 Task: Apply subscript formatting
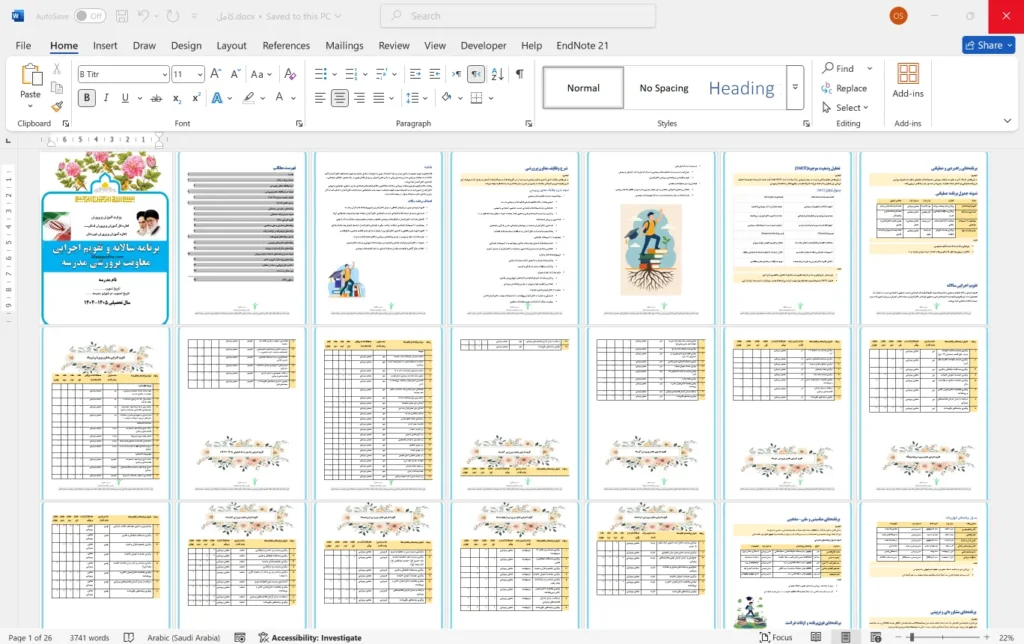[x=176, y=98]
